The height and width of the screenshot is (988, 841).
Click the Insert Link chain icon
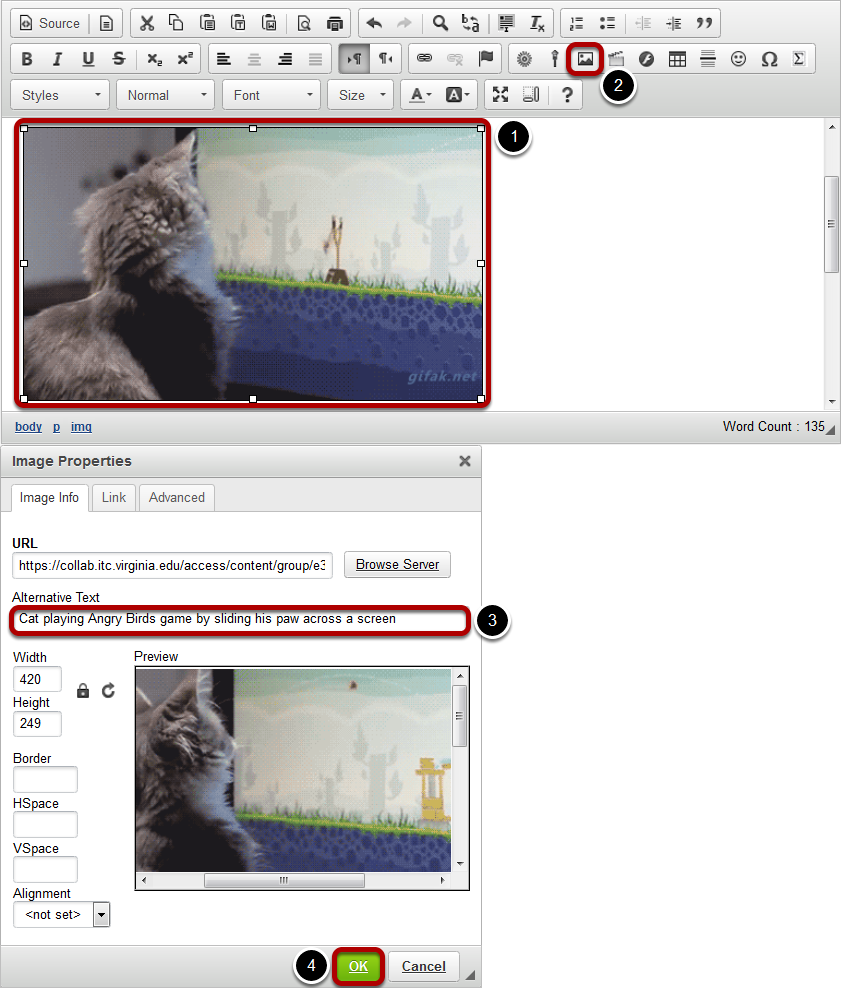(x=425, y=59)
